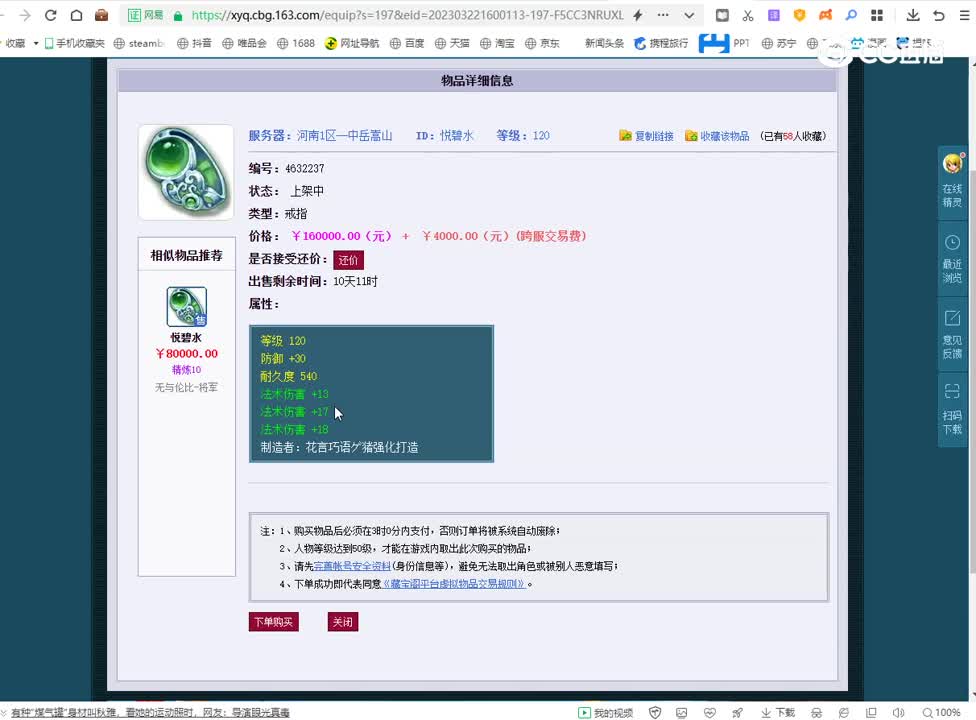Open the 淘宝 bookmark
976x720 pixels.
pos(497,43)
